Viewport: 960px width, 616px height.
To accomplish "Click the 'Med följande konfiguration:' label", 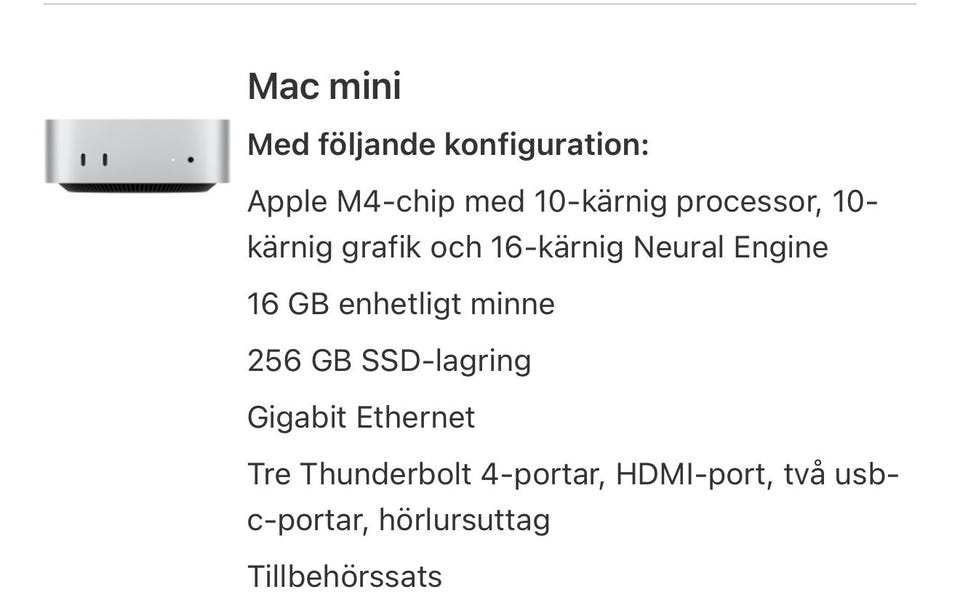I will pos(448,145).
